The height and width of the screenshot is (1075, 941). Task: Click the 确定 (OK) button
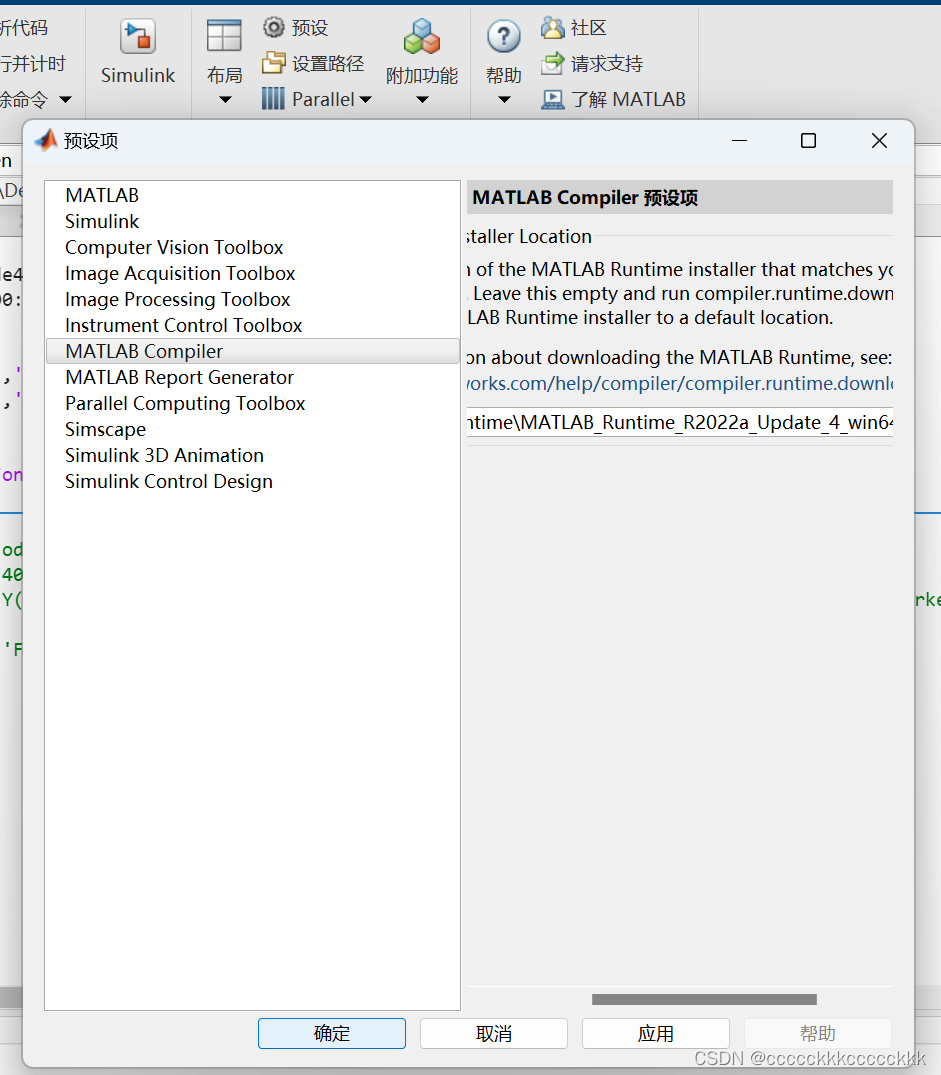click(331, 1033)
